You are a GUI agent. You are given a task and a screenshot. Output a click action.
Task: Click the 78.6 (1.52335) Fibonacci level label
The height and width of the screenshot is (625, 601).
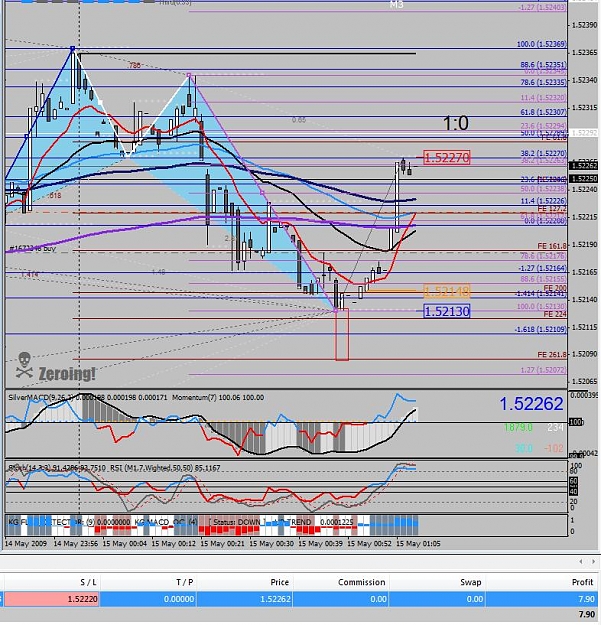[543, 82]
